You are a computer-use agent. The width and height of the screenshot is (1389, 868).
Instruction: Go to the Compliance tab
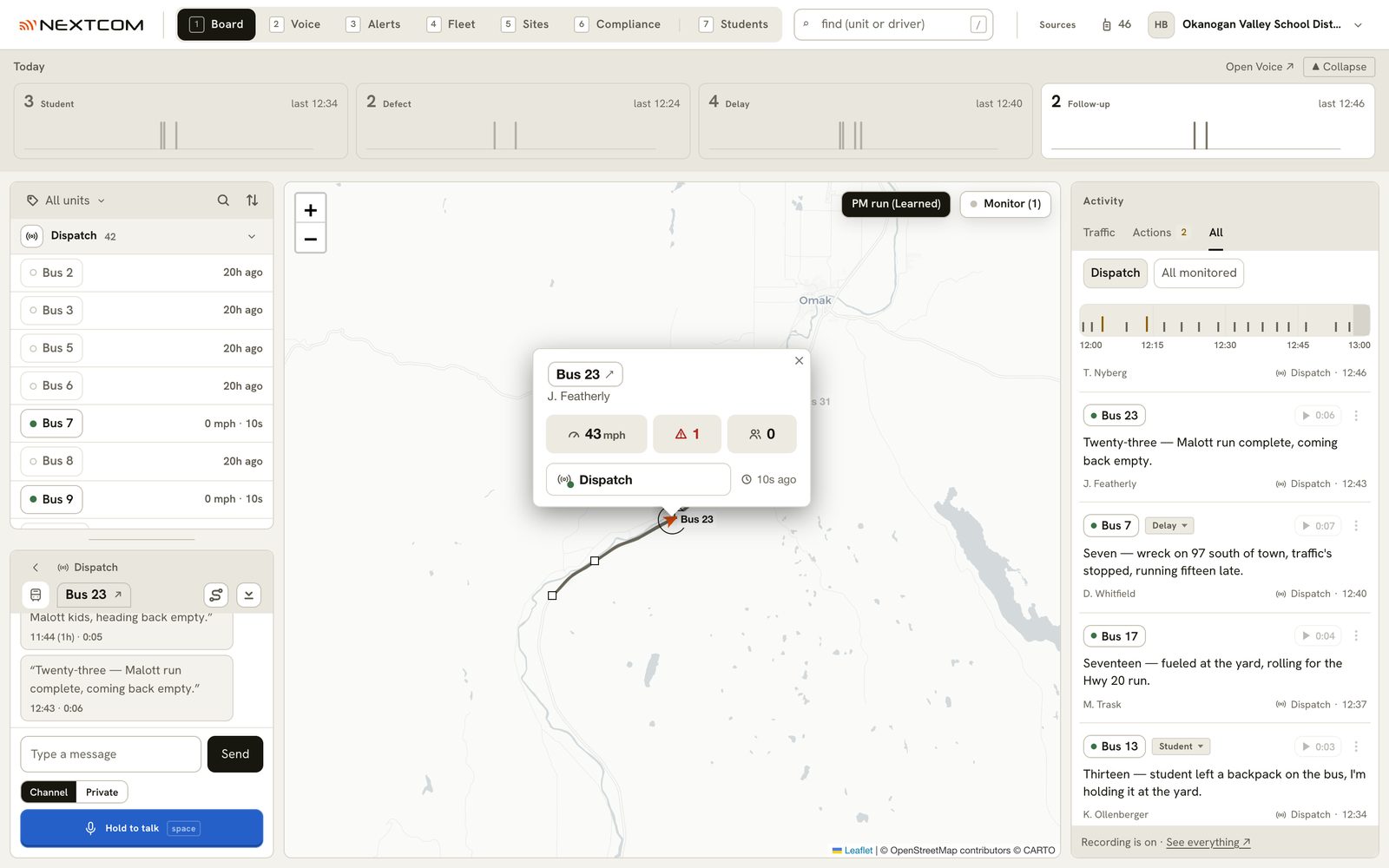[x=618, y=24]
